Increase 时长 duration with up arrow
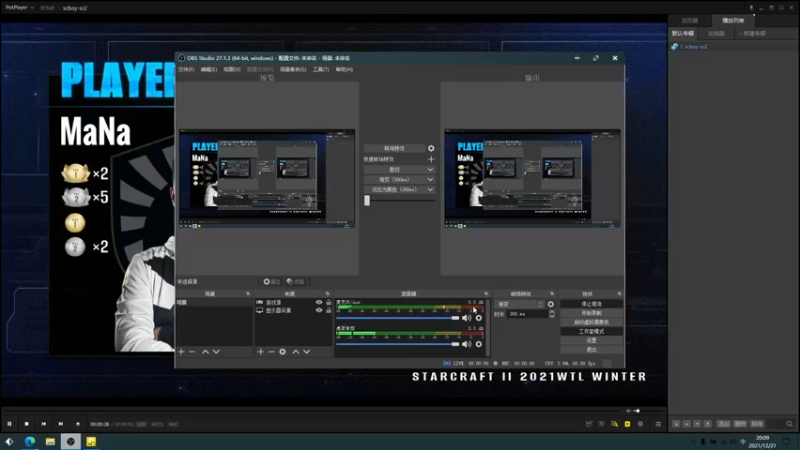Screen dimensions: 800x450 [x=552, y=312]
